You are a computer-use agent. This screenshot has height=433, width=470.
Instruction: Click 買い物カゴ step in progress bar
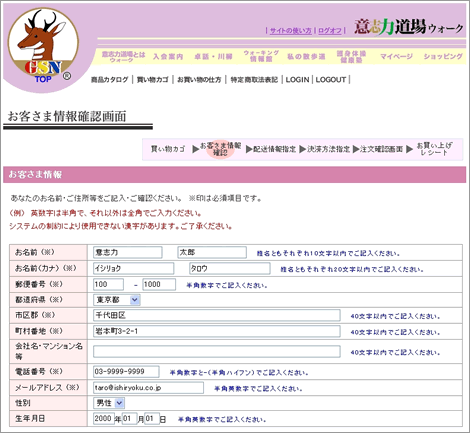(168, 149)
